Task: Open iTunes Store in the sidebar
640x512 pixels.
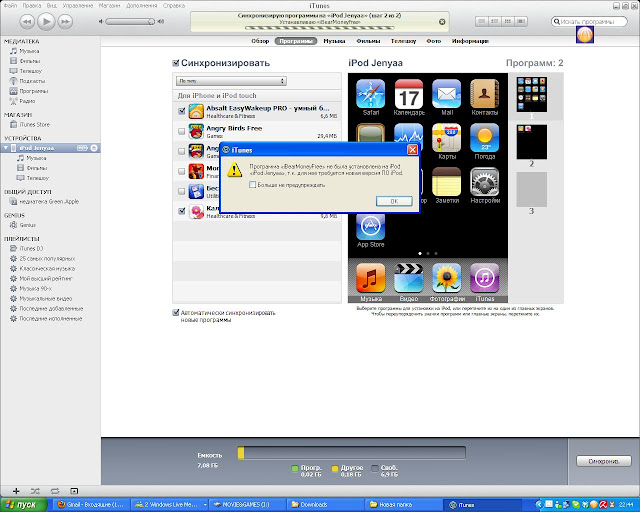Action: point(34,124)
